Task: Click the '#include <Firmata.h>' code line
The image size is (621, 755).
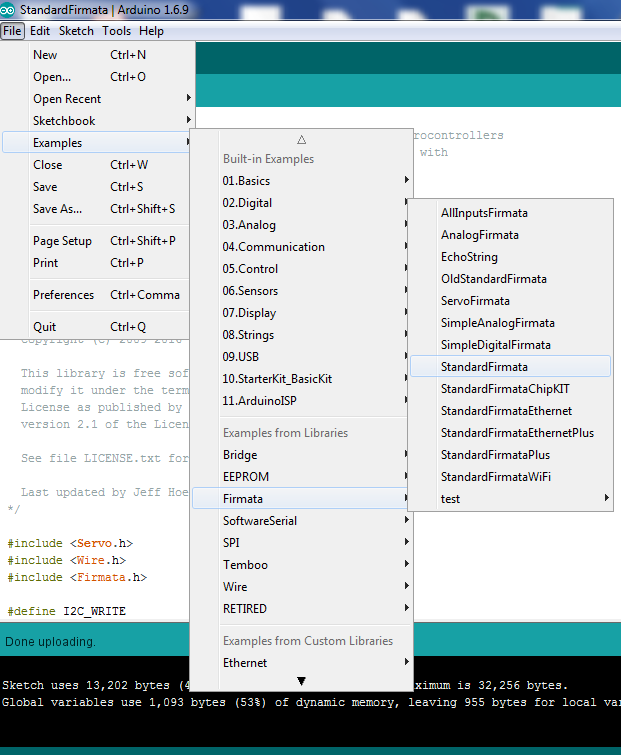Action: (78, 577)
